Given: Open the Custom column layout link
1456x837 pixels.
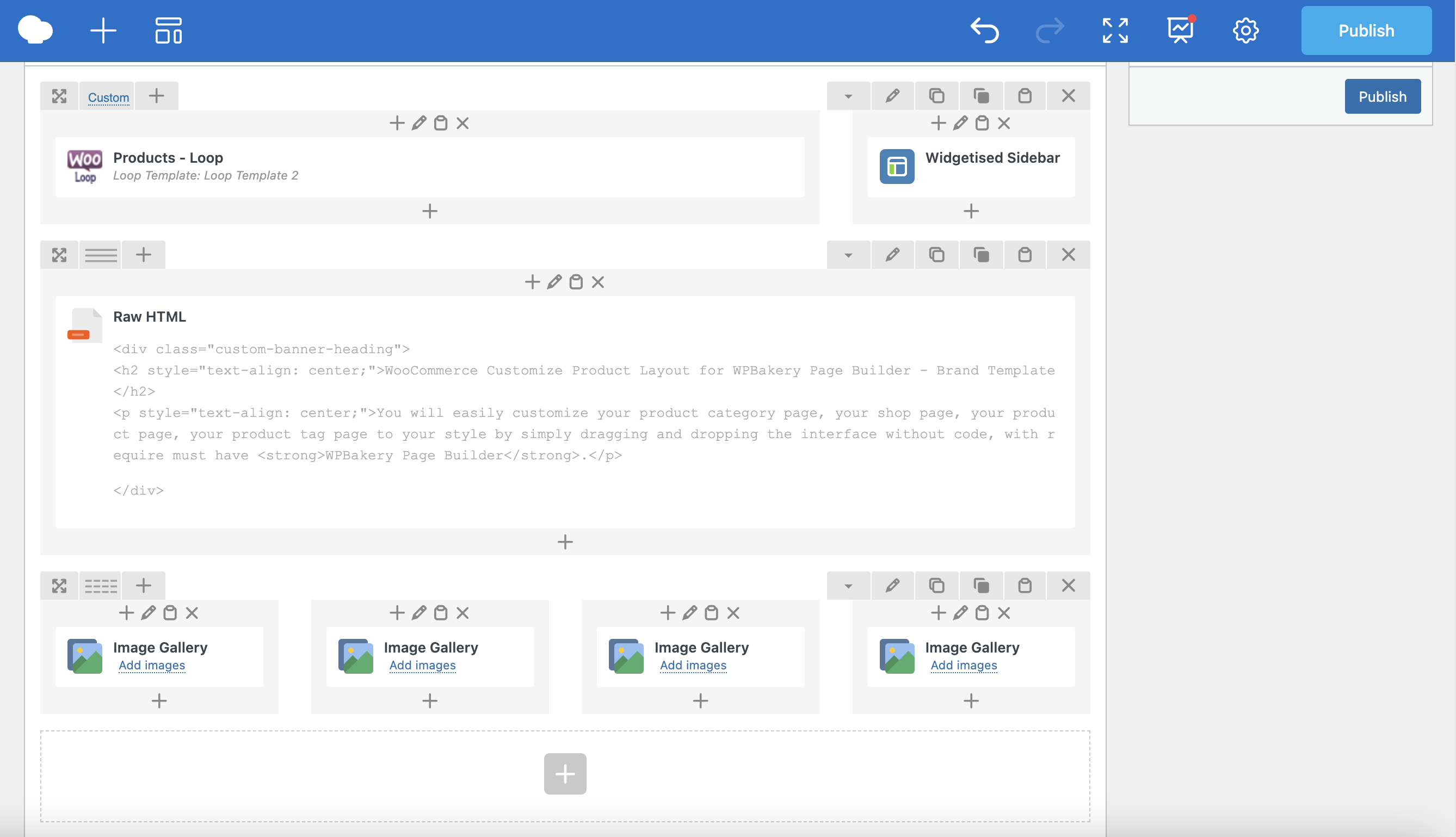Looking at the screenshot, I should click(x=108, y=97).
